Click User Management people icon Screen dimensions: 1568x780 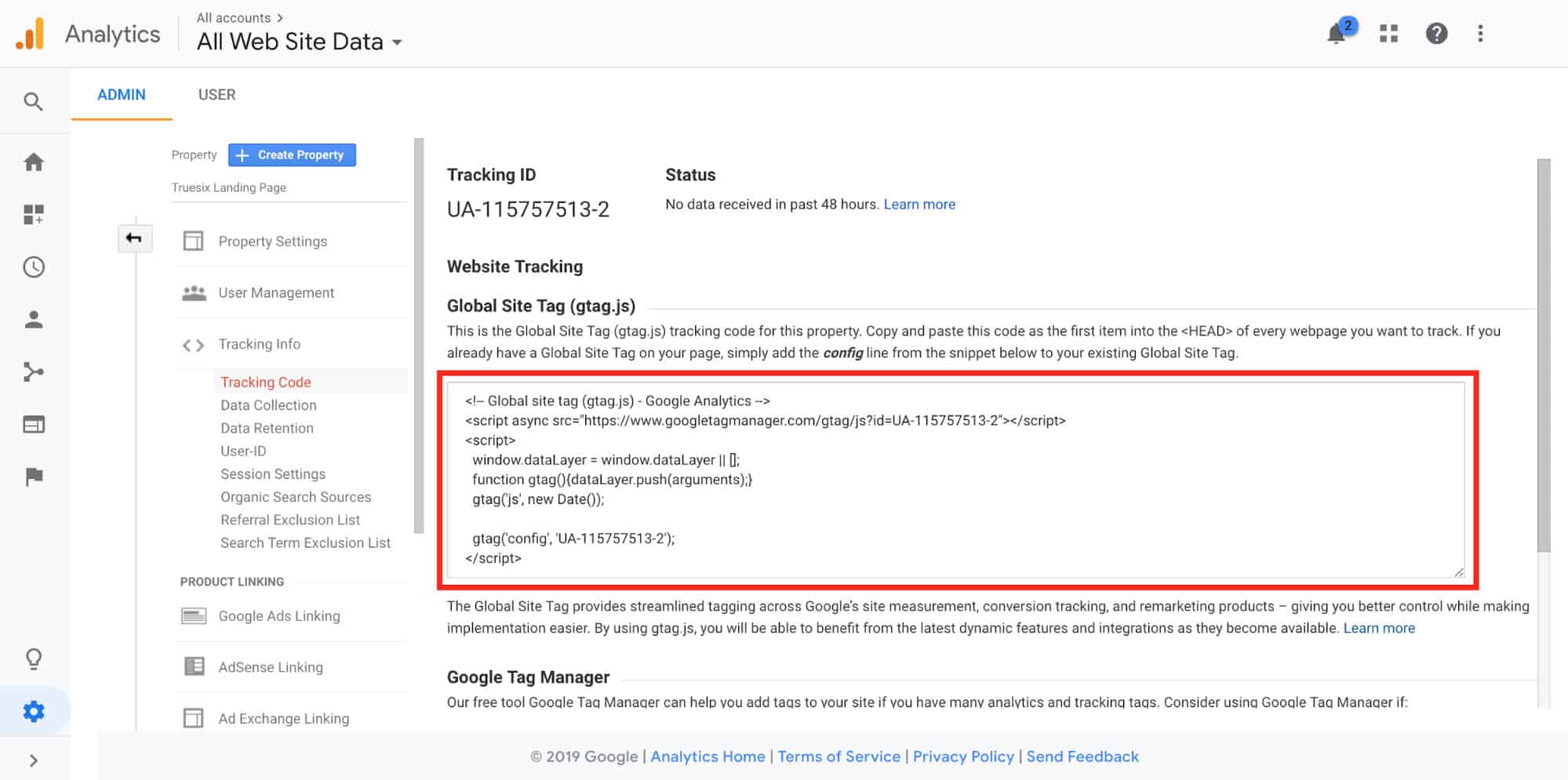tap(194, 292)
